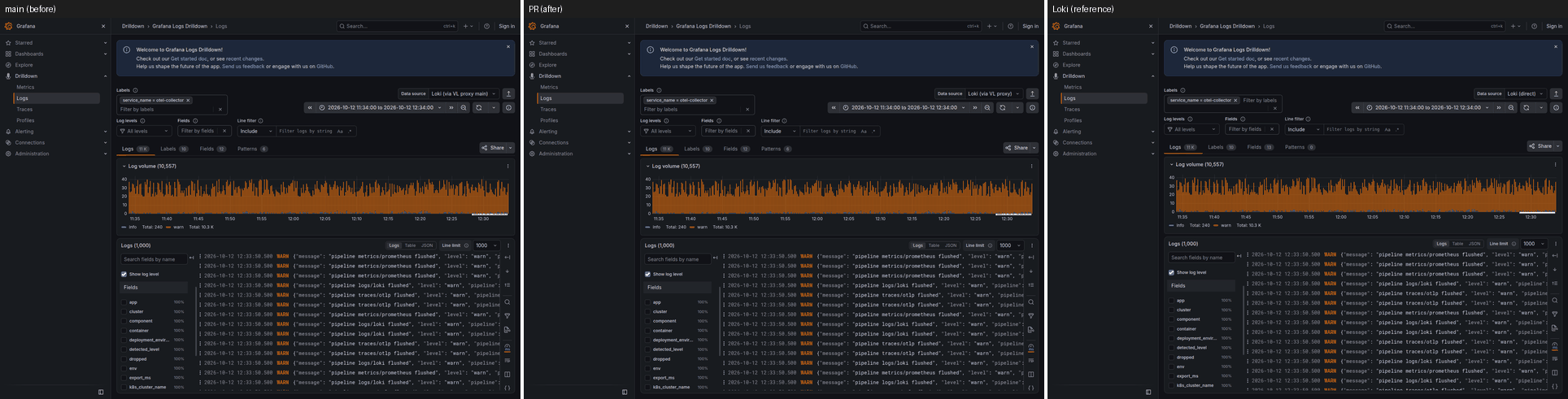
Task: Check the dropped field in PR (after) panel
Action: pos(648,359)
